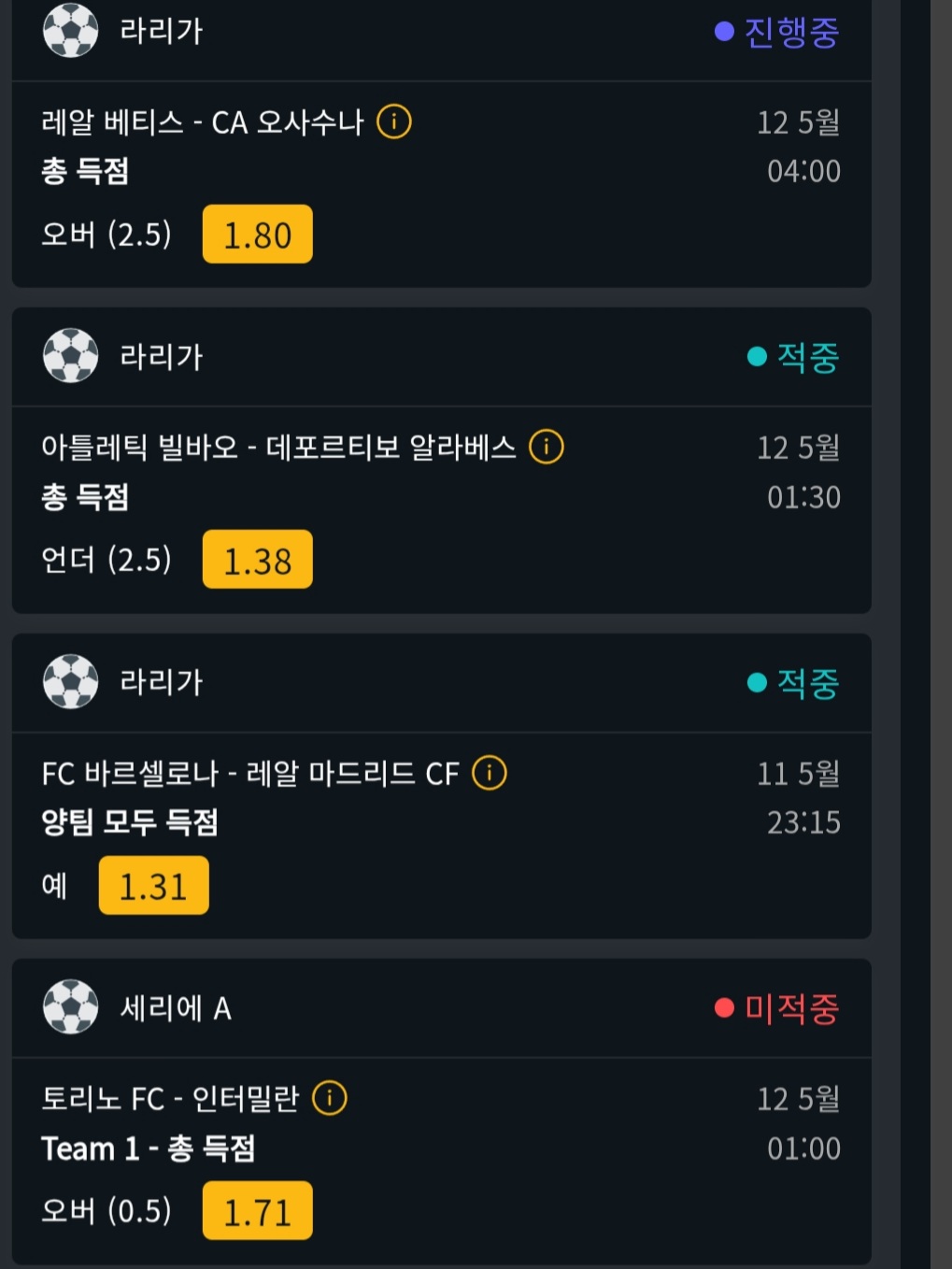
Task: Open info icon beside 아틀레틱 빌바오 - 데포르티보 알라베스
Action: (546, 447)
